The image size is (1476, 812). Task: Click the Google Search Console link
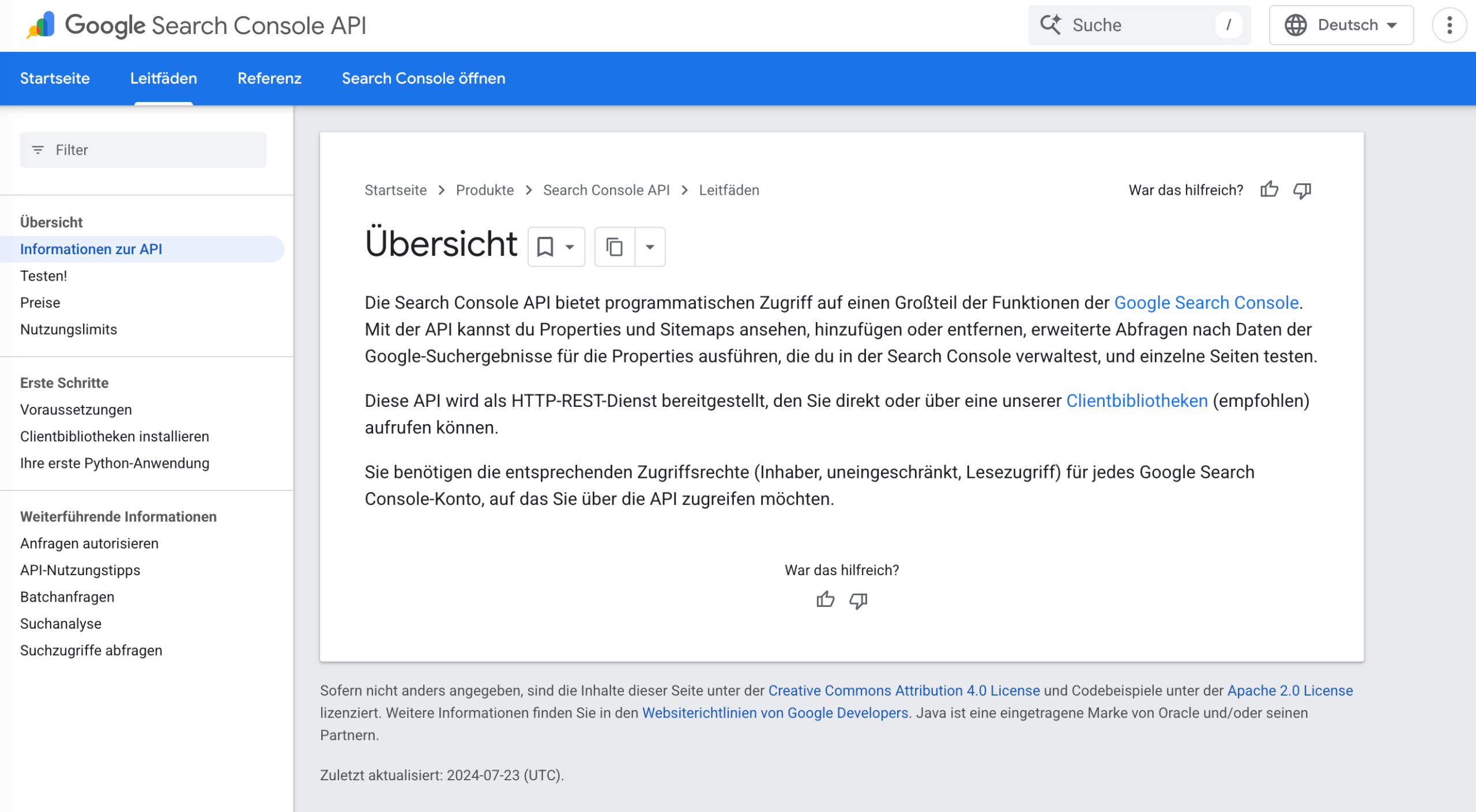1205,302
